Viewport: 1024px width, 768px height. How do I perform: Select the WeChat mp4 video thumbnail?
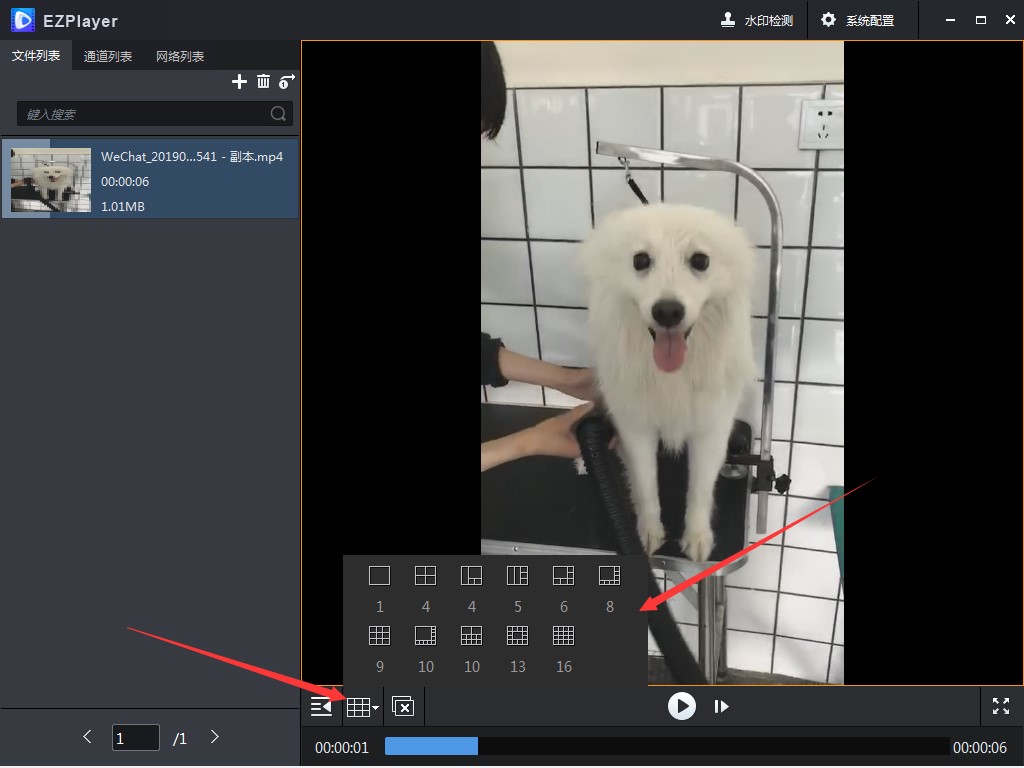point(51,180)
